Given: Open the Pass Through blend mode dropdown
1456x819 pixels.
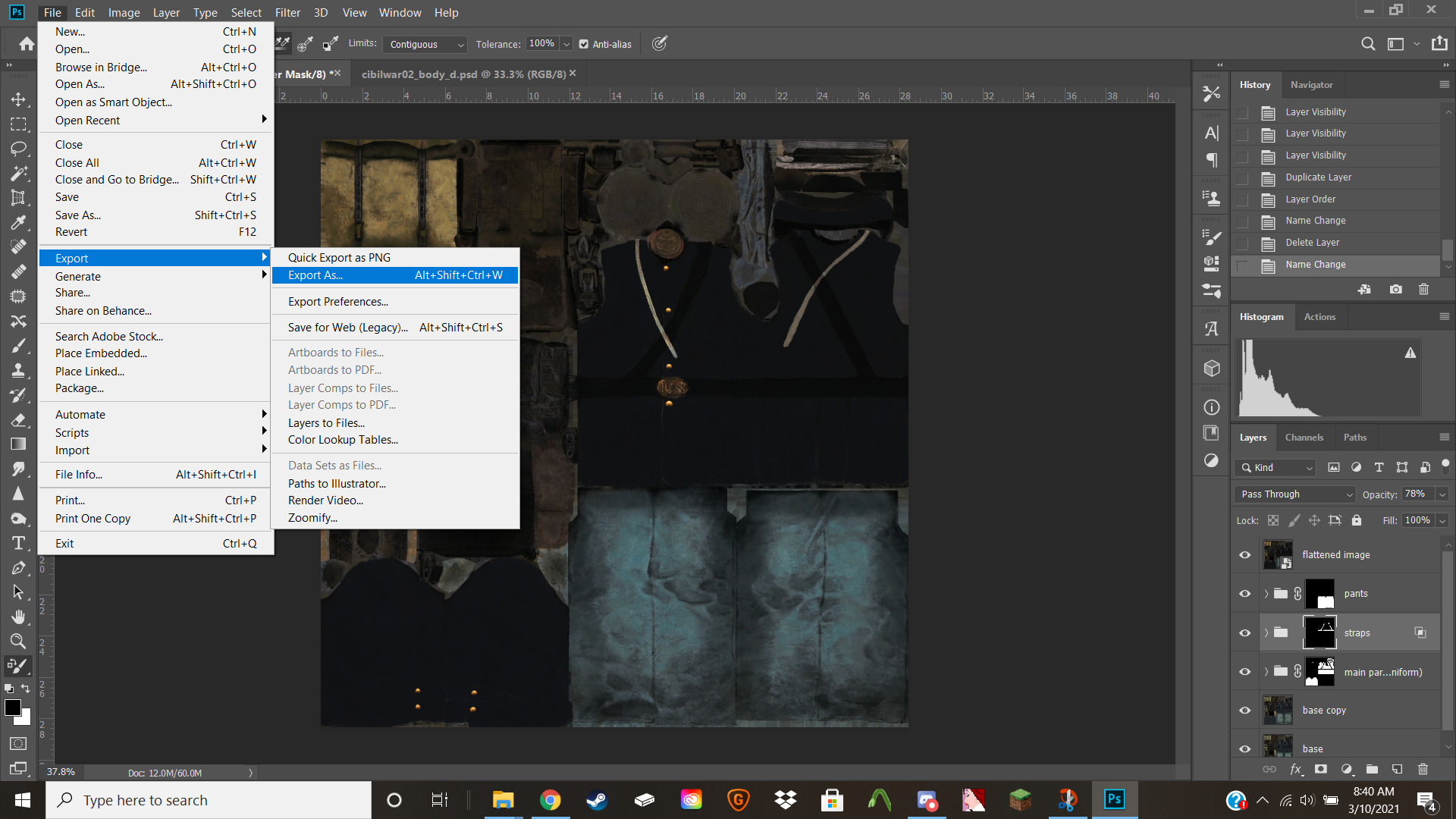Looking at the screenshot, I should point(1294,494).
